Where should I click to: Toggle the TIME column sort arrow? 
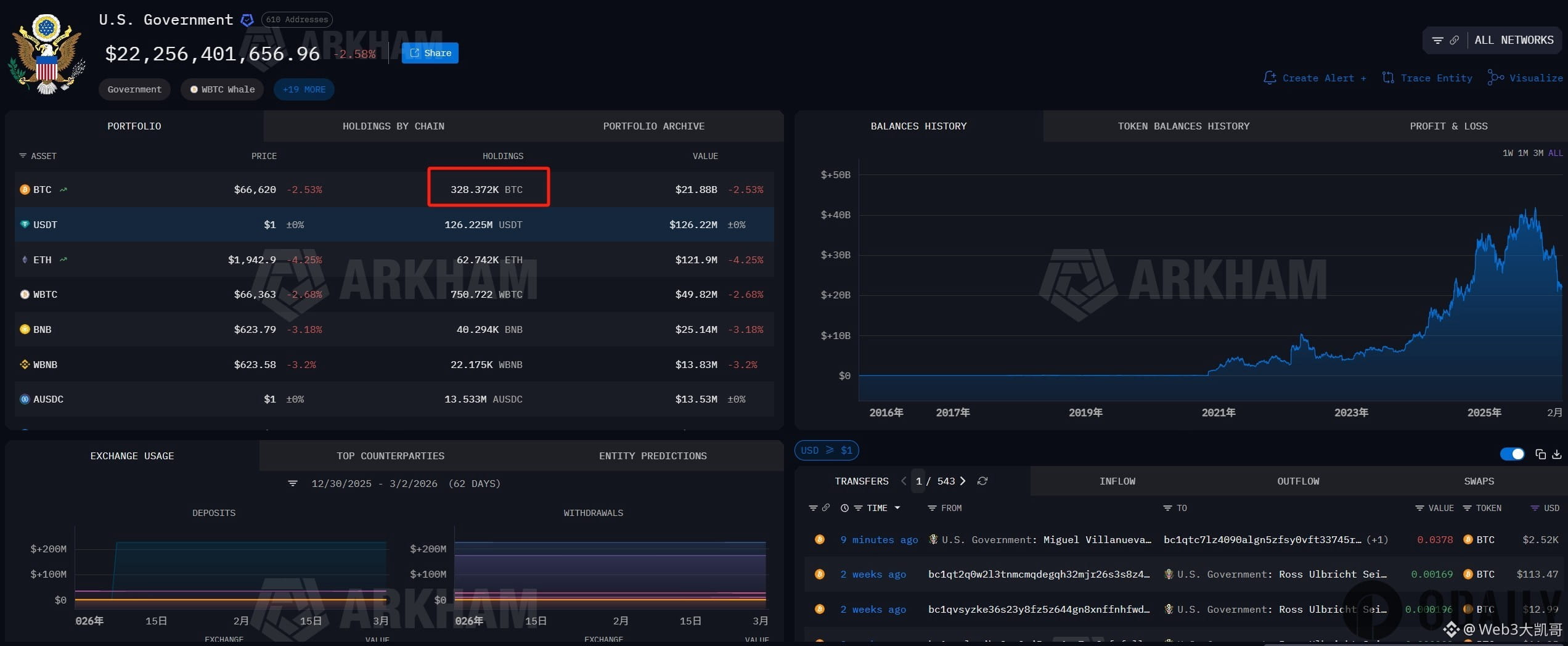click(x=897, y=509)
